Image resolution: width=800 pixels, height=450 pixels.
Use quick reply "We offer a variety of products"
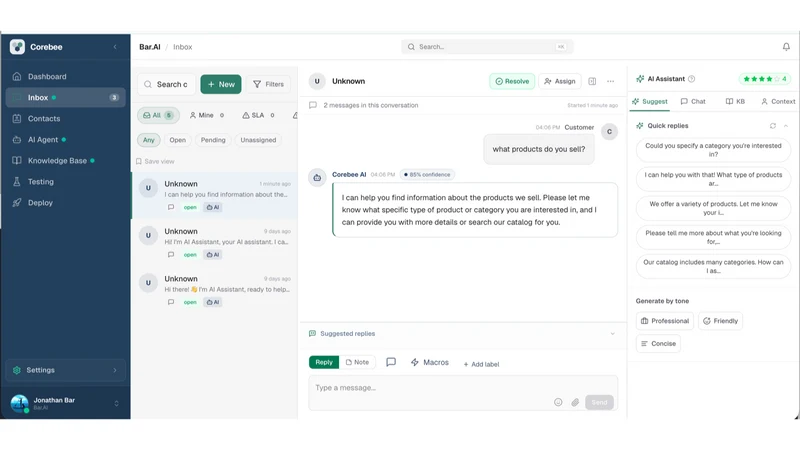tap(713, 208)
